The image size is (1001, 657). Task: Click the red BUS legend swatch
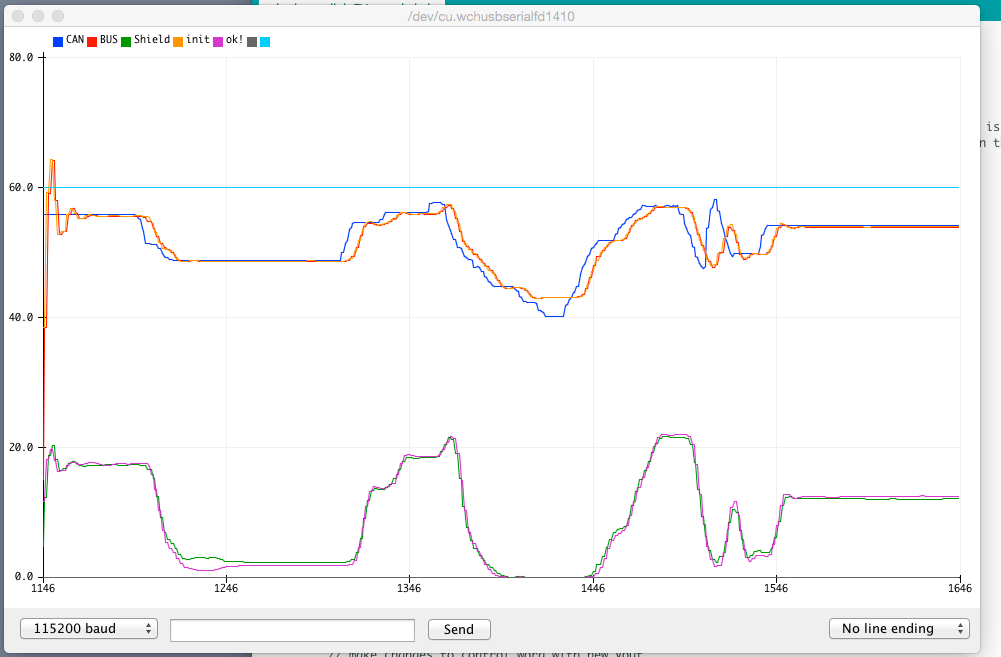(x=92, y=41)
